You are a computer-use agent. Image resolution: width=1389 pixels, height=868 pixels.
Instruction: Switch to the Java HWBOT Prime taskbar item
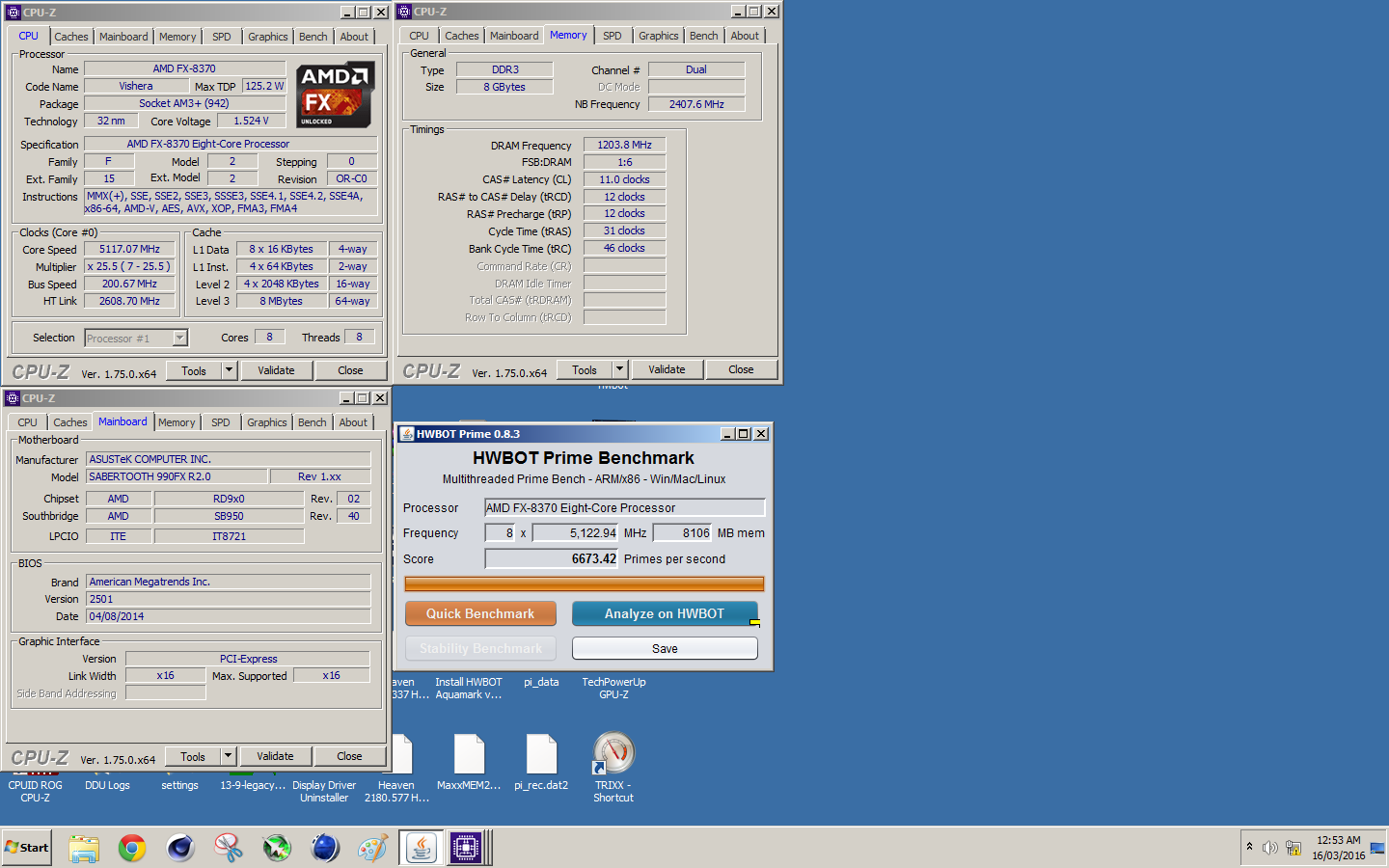tap(422, 848)
